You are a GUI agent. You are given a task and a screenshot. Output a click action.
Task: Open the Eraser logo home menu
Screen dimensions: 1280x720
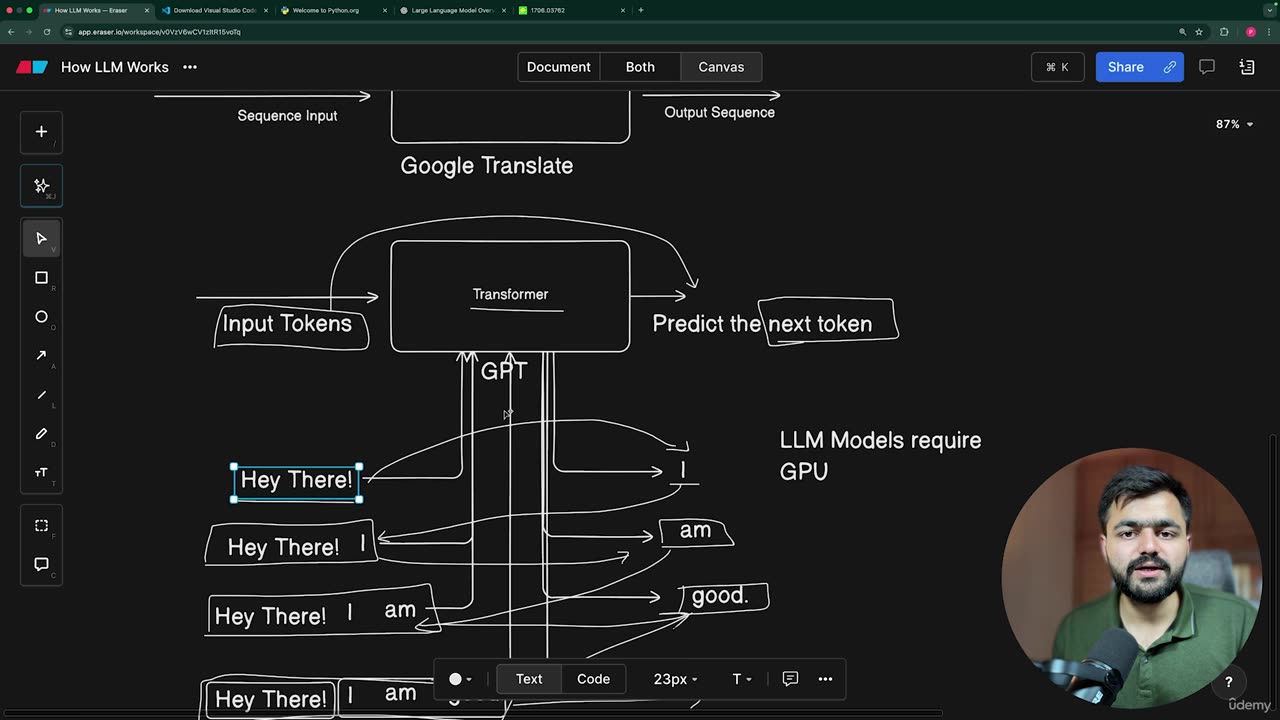pyautogui.click(x=32, y=67)
